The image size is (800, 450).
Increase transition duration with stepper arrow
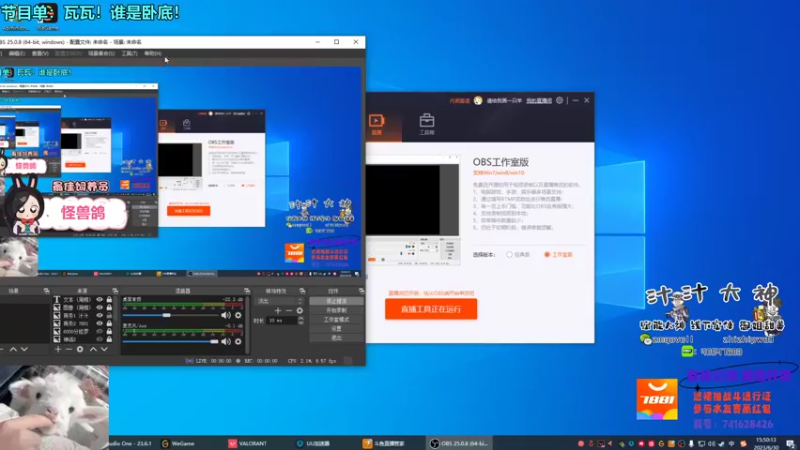tap(301, 318)
